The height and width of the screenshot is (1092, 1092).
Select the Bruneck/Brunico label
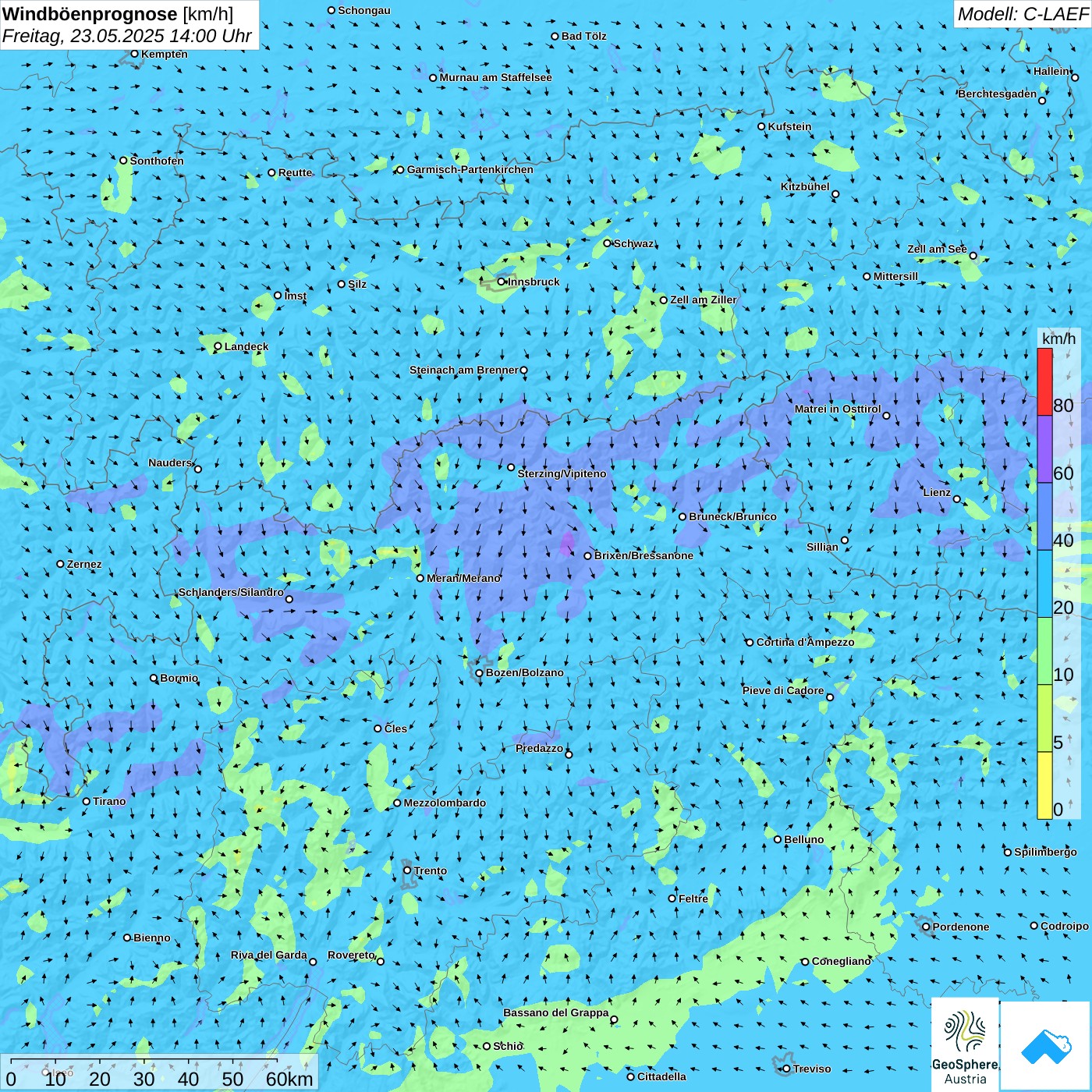732,516
